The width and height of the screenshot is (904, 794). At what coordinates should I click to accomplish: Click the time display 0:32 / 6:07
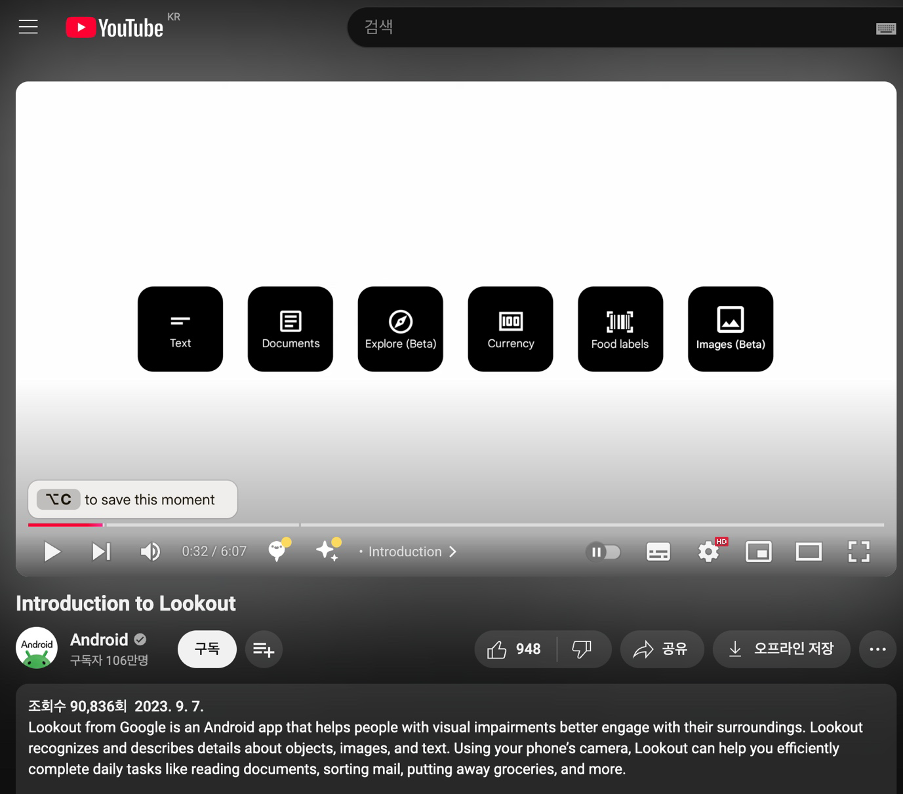[x=214, y=552]
